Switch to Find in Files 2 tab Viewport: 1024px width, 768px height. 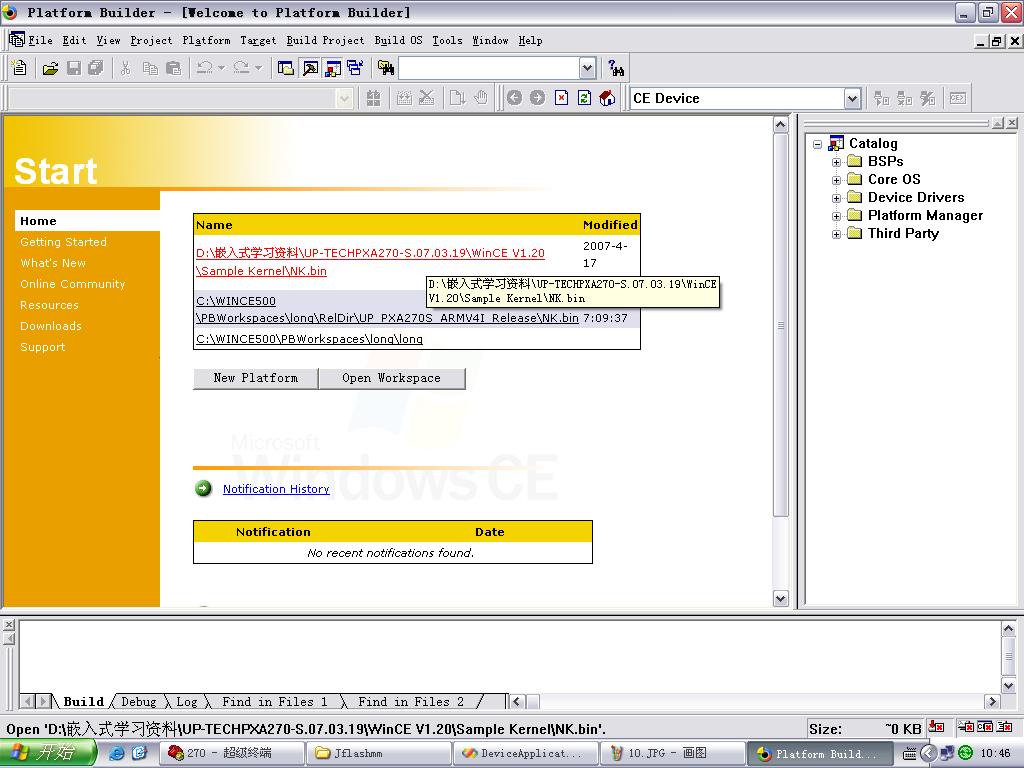(x=411, y=702)
